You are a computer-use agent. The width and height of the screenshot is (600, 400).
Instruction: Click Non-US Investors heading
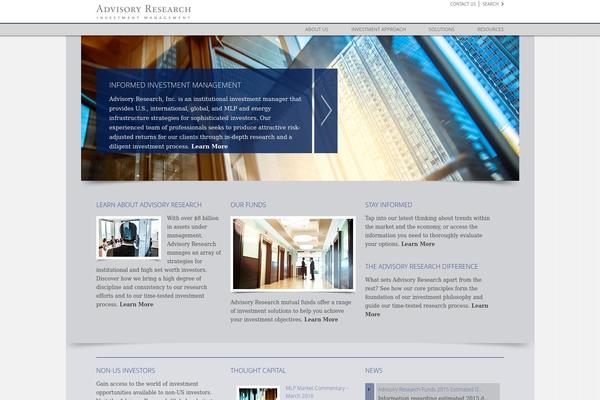(x=126, y=371)
